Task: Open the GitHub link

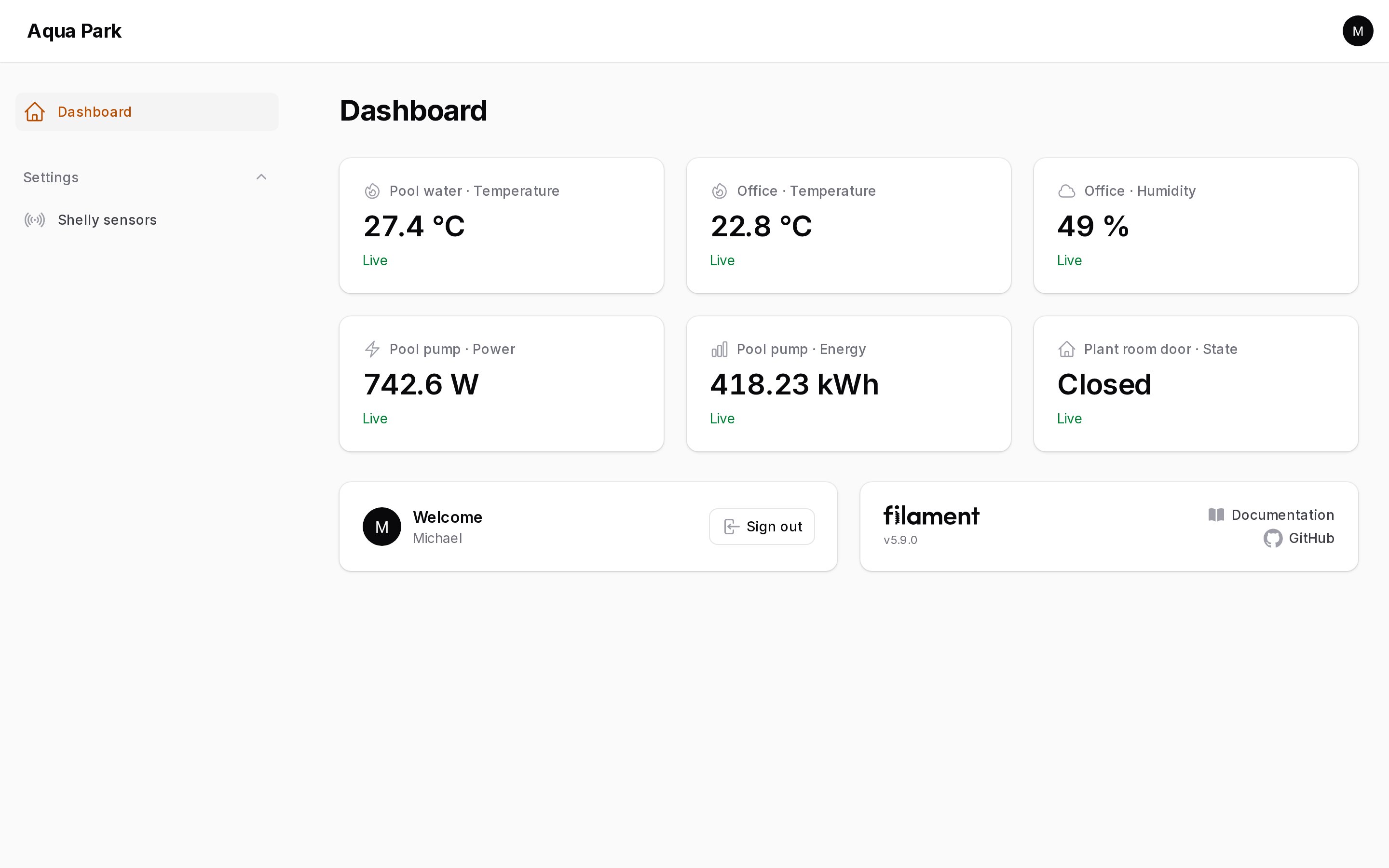Action: [1299, 539]
